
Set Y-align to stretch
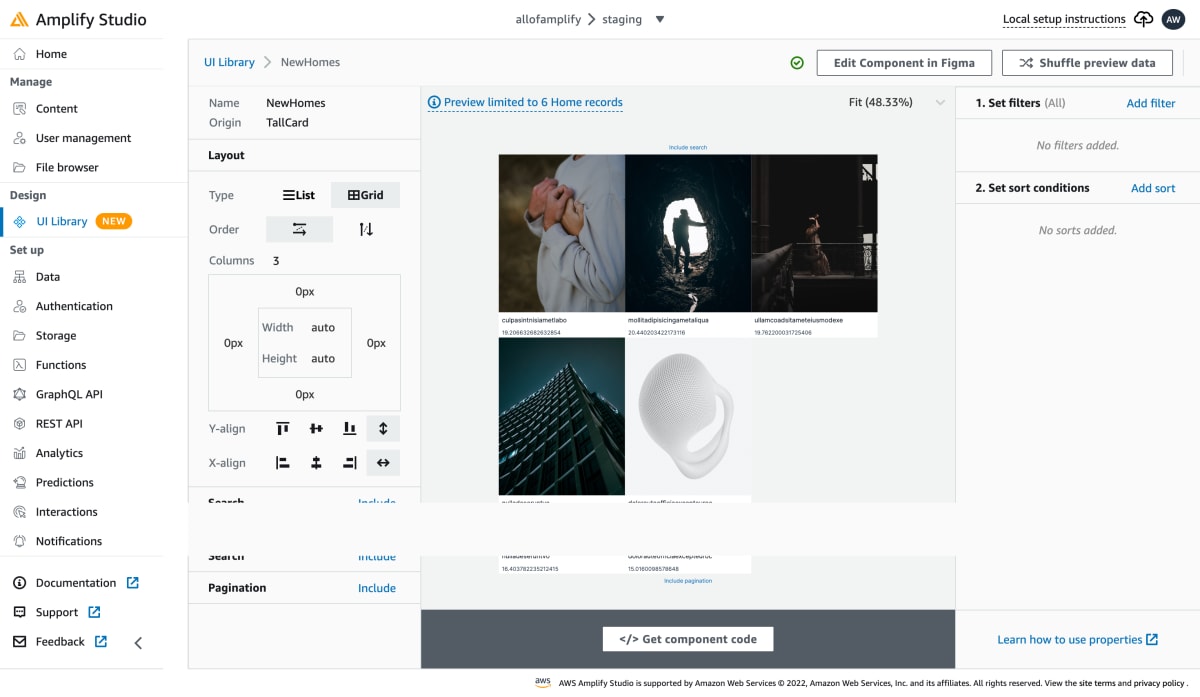(x=383, y=428)
